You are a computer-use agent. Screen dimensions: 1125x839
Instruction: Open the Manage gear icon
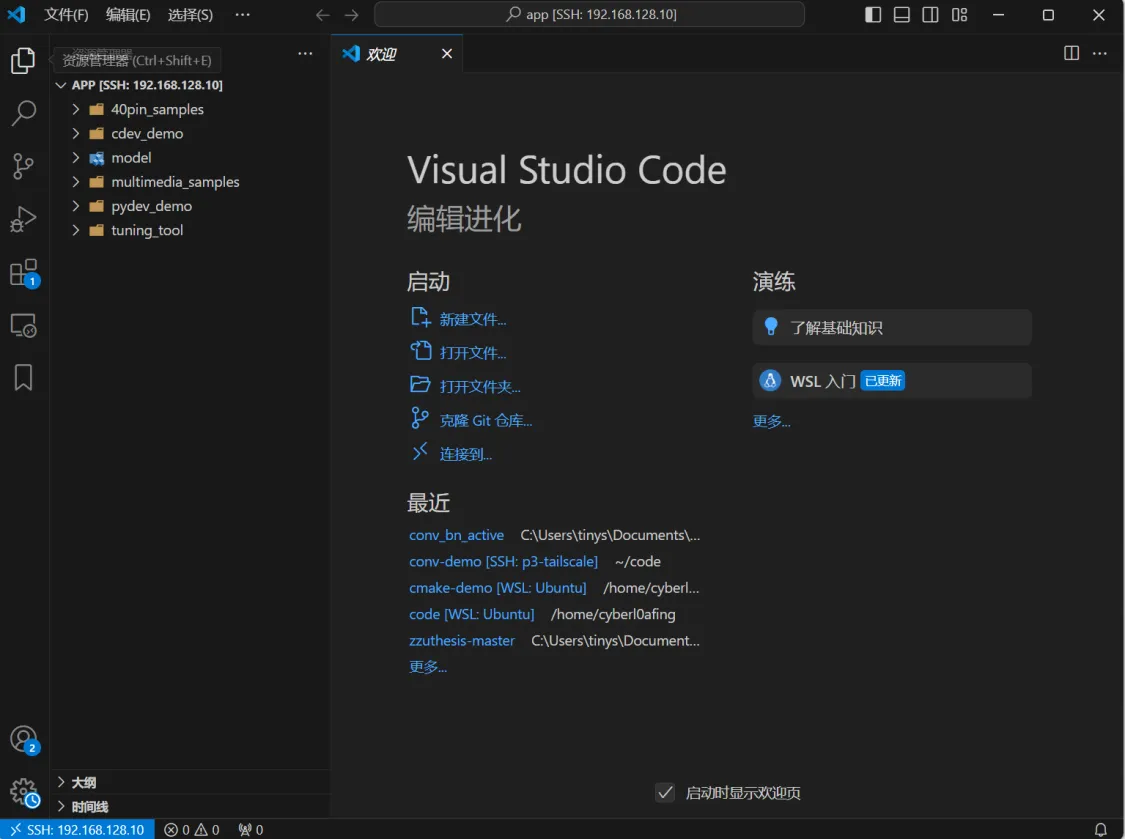24,792
